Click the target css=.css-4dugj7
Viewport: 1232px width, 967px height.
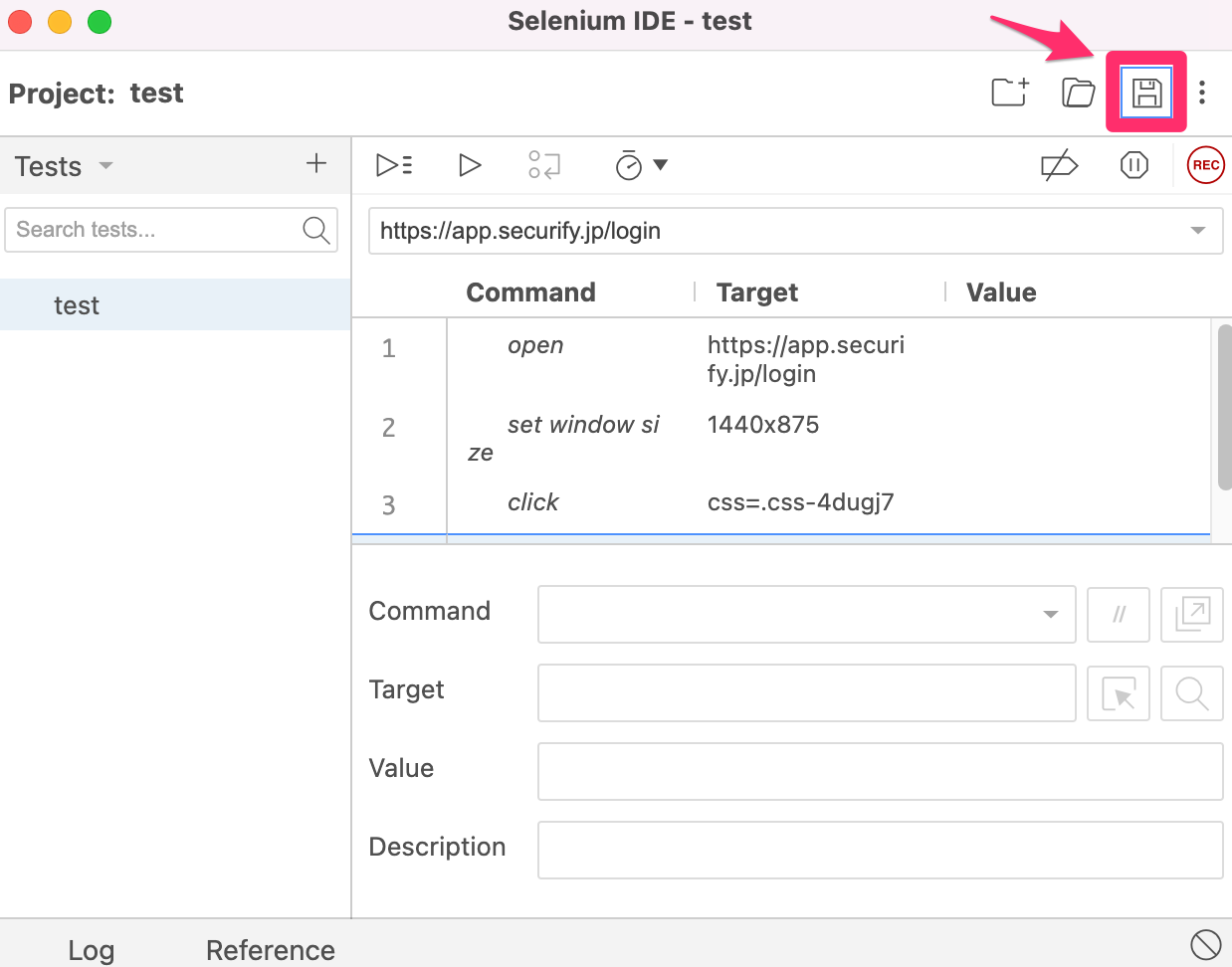pyautogui.click(x=800, y=502)
